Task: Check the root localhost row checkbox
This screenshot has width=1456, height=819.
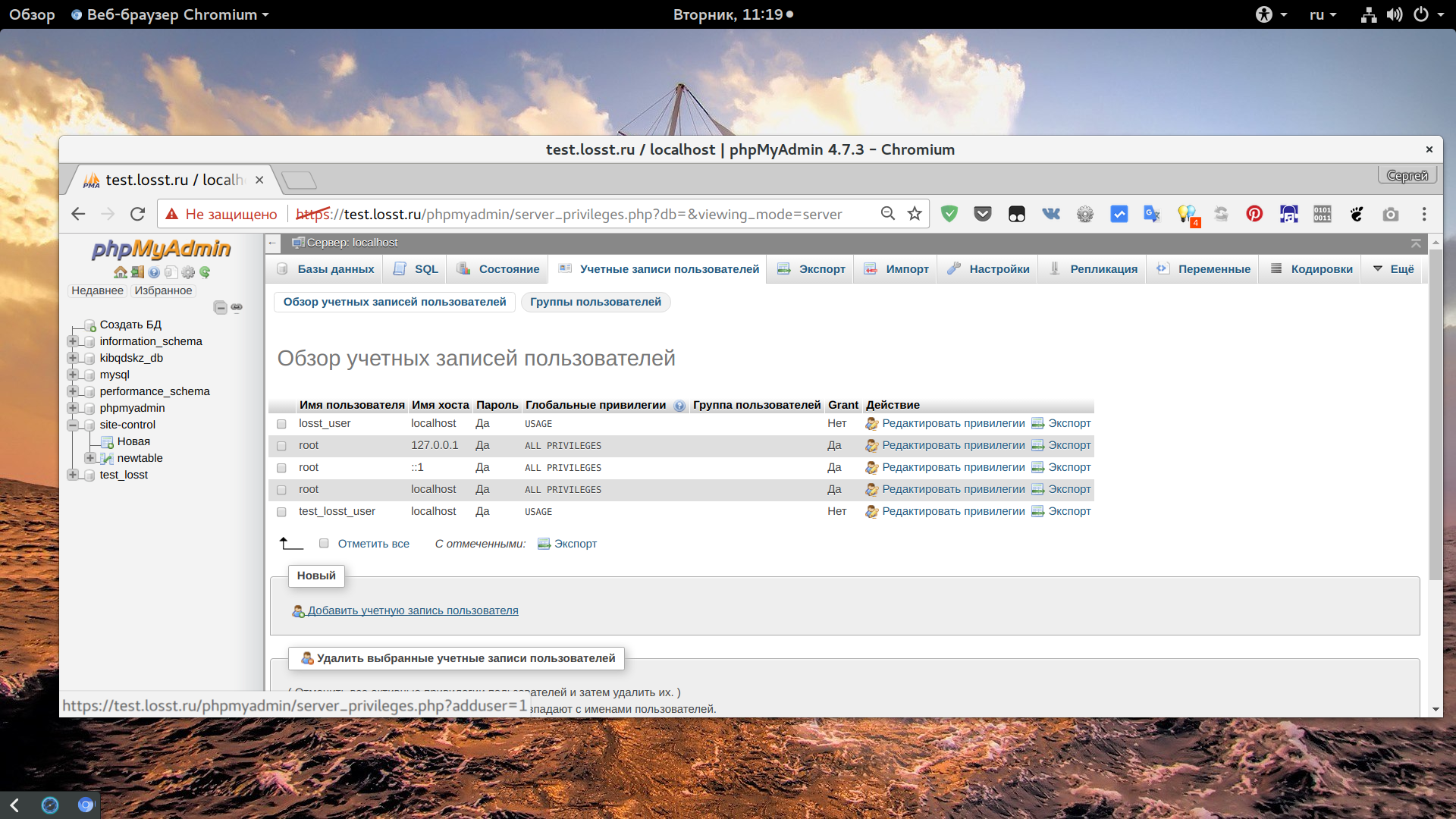Action: coord(281,491)
